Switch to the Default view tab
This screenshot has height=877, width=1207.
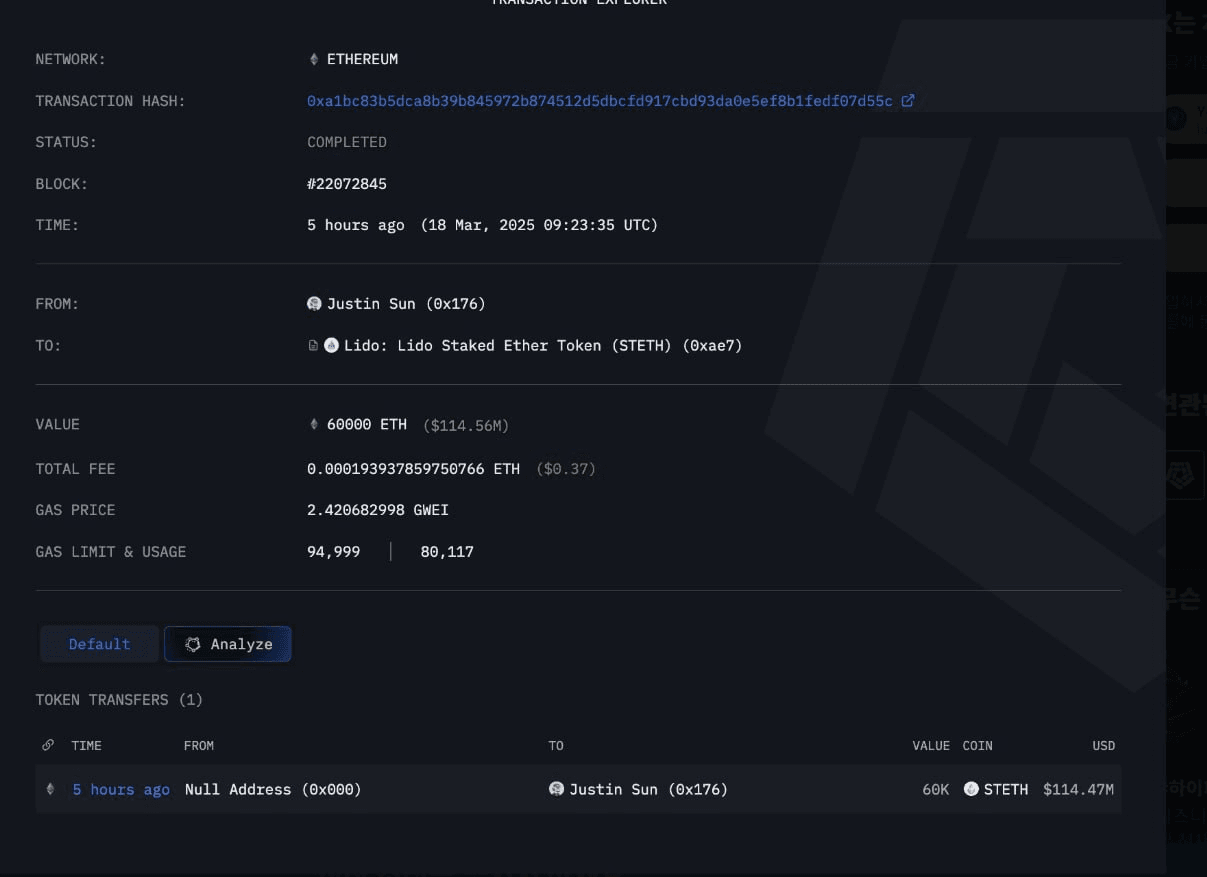(99, 644)
